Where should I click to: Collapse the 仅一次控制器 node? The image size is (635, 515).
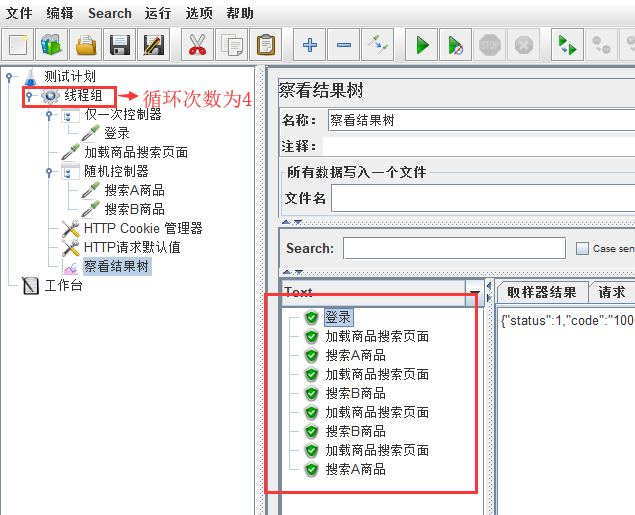point(49,115)
